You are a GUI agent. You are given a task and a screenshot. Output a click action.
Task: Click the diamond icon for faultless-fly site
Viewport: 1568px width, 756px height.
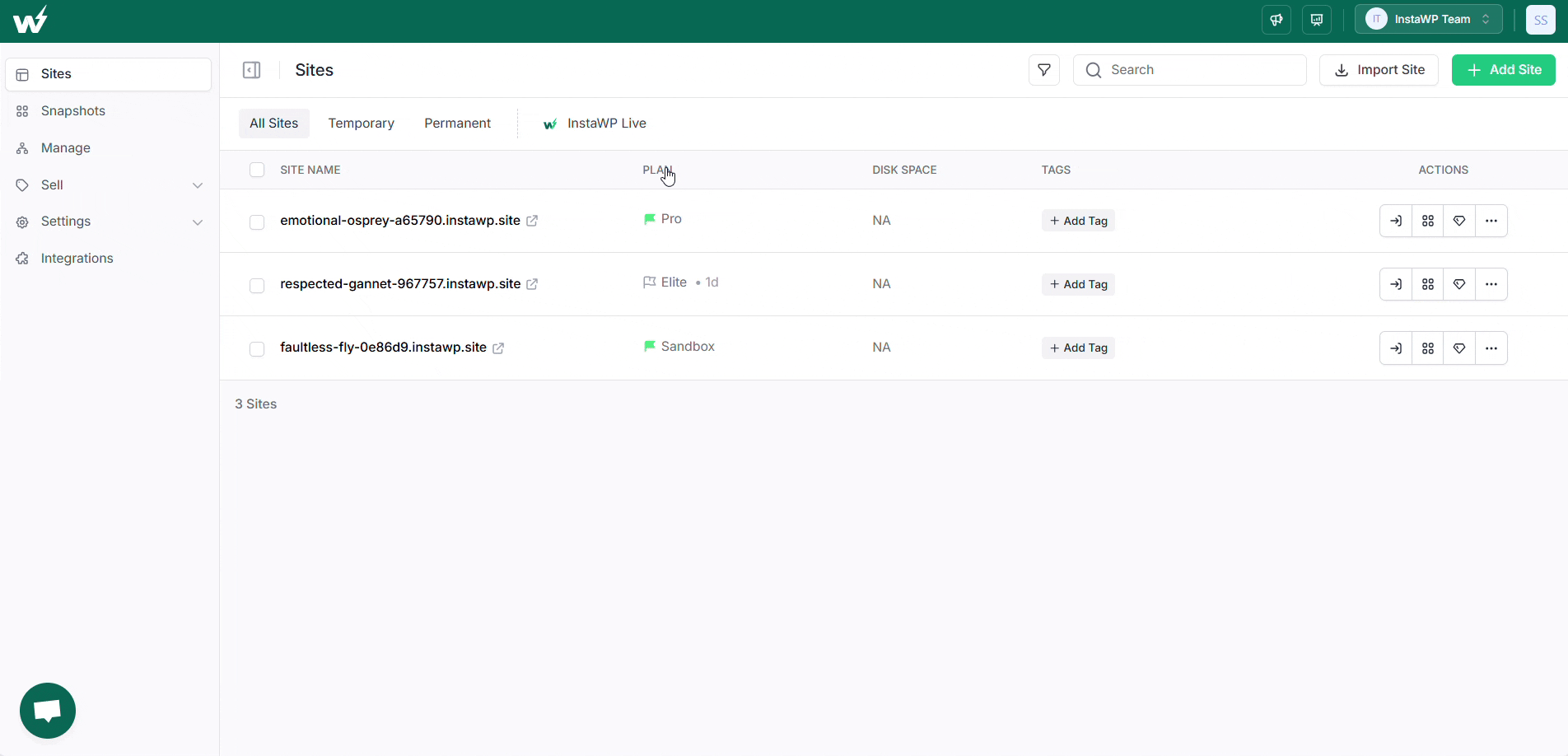click(x=1459, y=348)
